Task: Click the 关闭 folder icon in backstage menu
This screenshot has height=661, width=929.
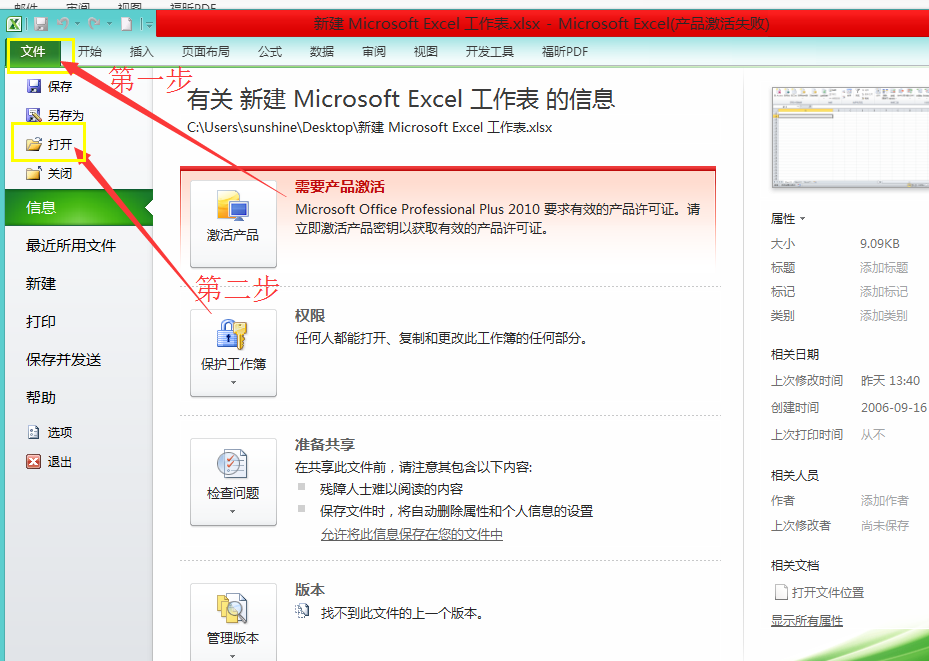Action: click(34, 173)
